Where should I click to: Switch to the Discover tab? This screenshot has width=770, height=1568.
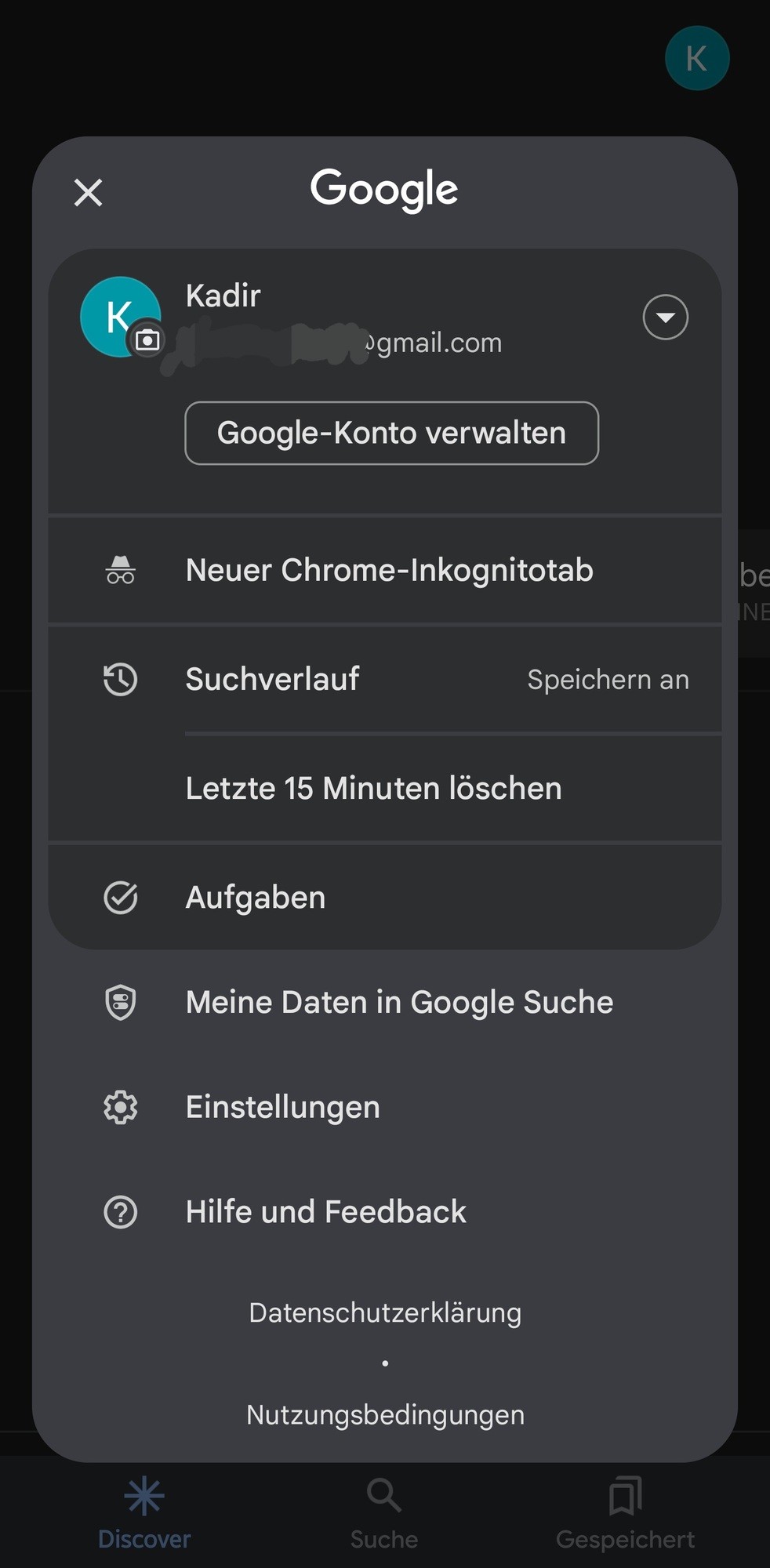[144, 1513]
